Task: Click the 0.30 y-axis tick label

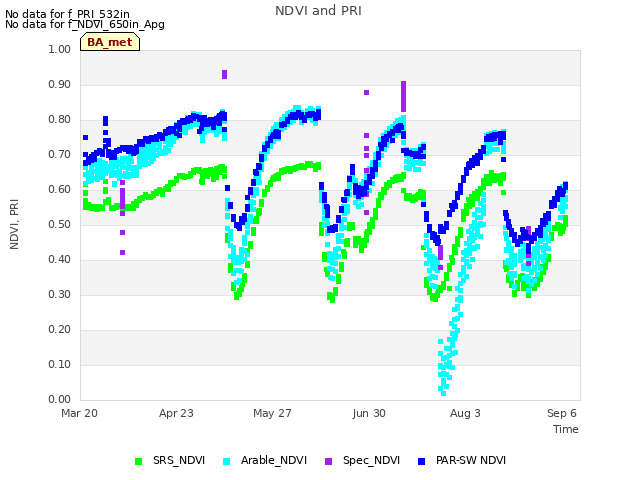Action: pyautogui.click(x=60, y=294)
